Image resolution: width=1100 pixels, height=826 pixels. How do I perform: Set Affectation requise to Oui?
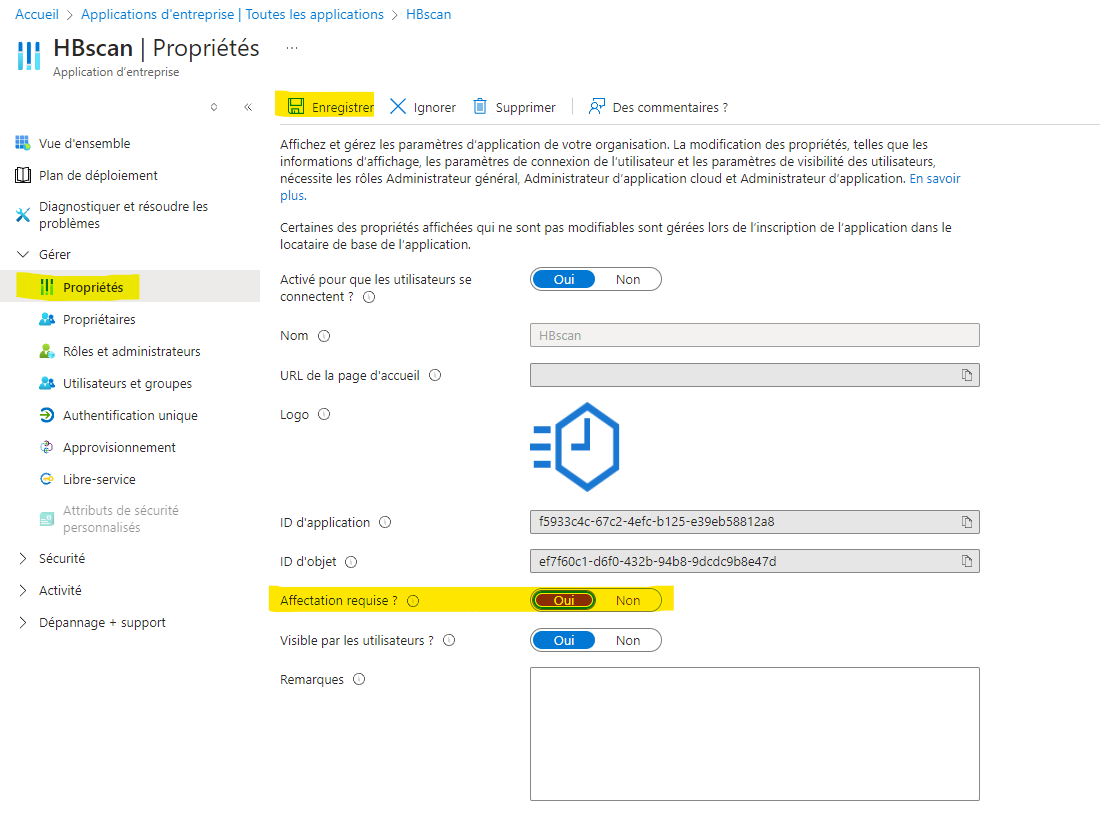(563, 600)
